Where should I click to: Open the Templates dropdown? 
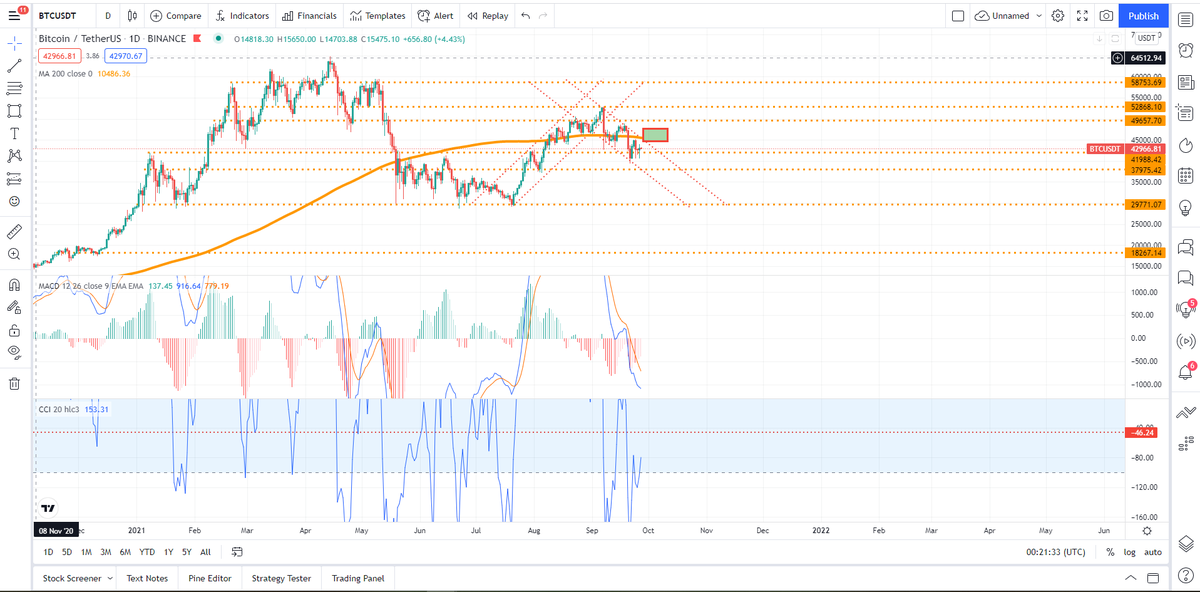pos(376,16)
